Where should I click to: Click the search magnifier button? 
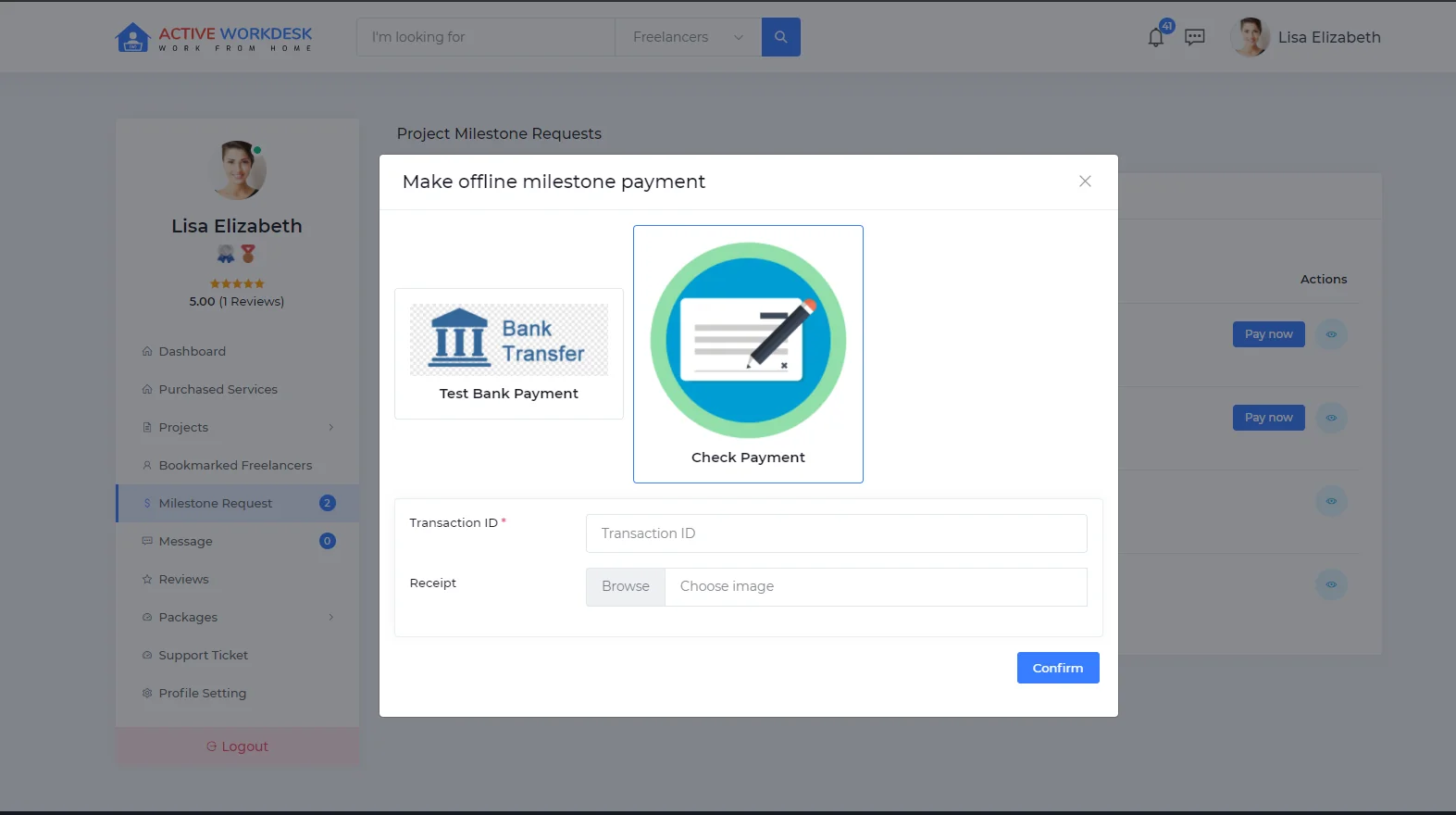[x=780, y=37]
